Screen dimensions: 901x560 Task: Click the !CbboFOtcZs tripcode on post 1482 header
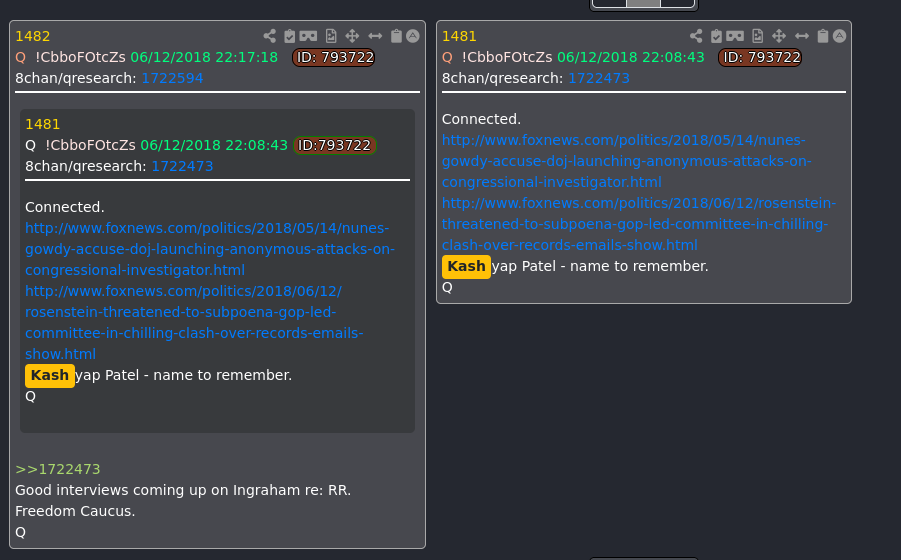tap(80, 57)
